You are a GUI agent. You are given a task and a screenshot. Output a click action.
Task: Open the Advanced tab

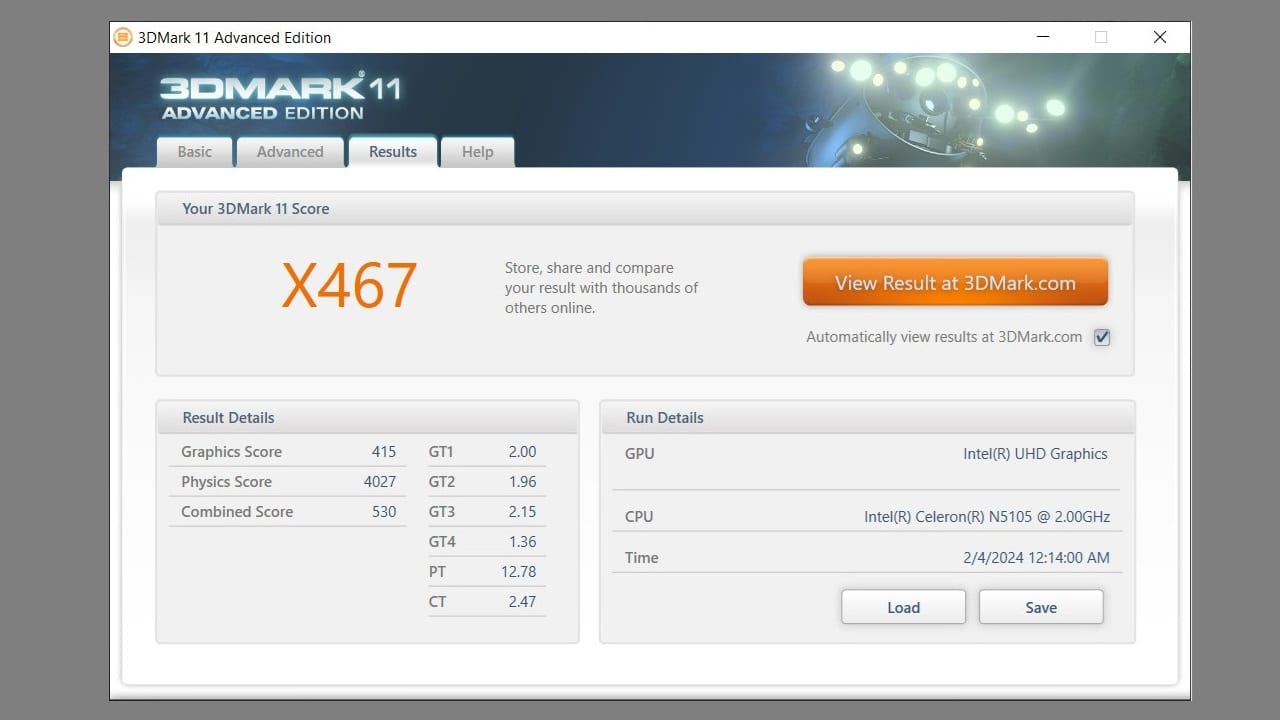point(289,152)
